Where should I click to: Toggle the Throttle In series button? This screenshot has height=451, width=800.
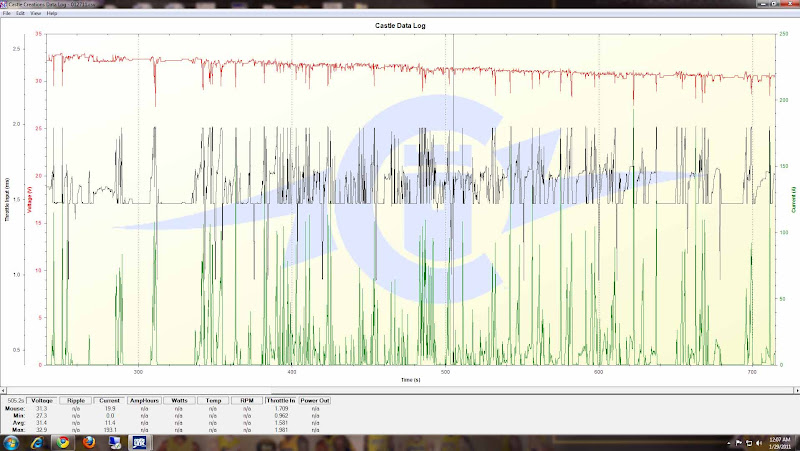281,400
